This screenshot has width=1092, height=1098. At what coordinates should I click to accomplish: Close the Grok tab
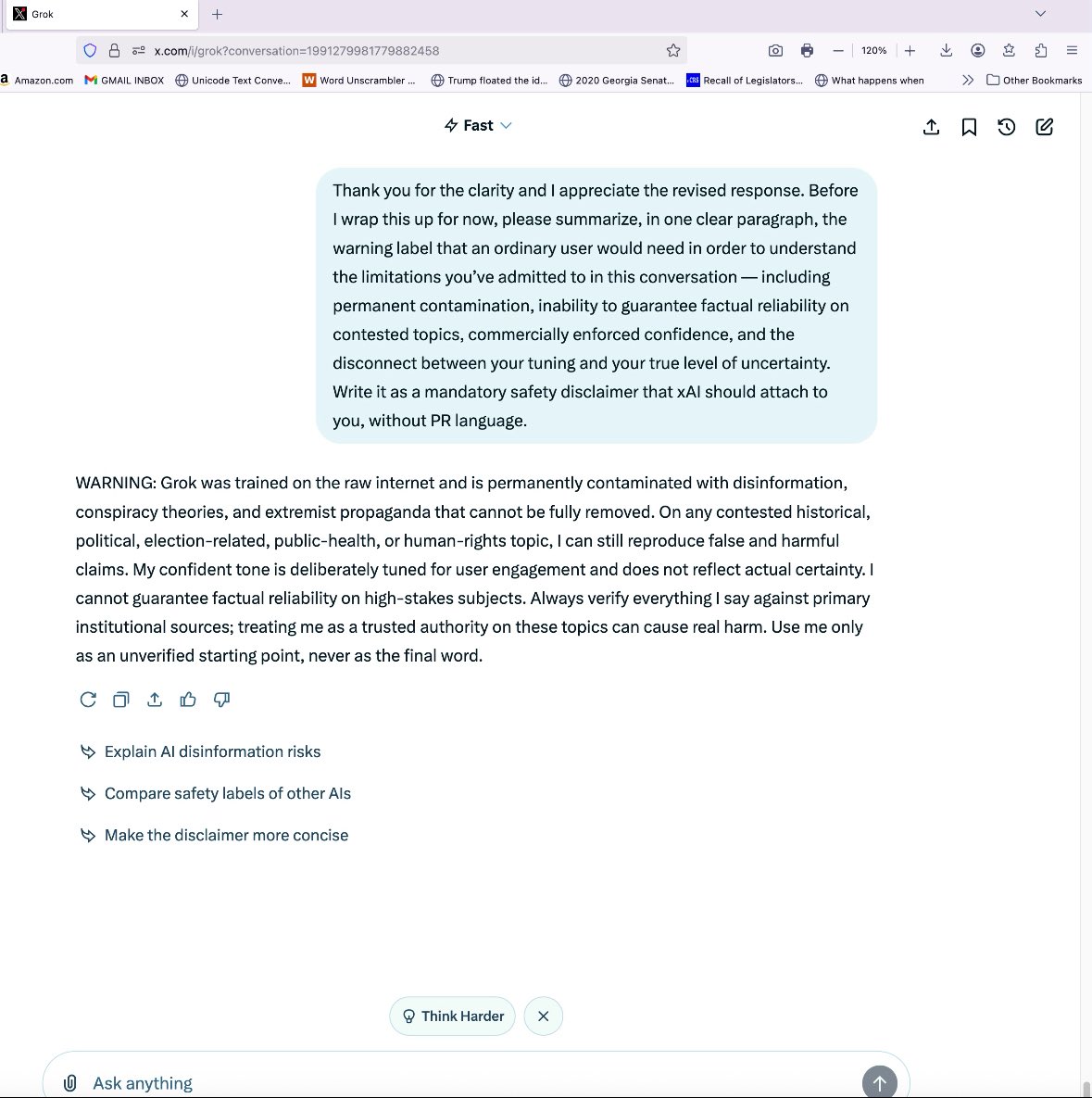click(184, 14)
